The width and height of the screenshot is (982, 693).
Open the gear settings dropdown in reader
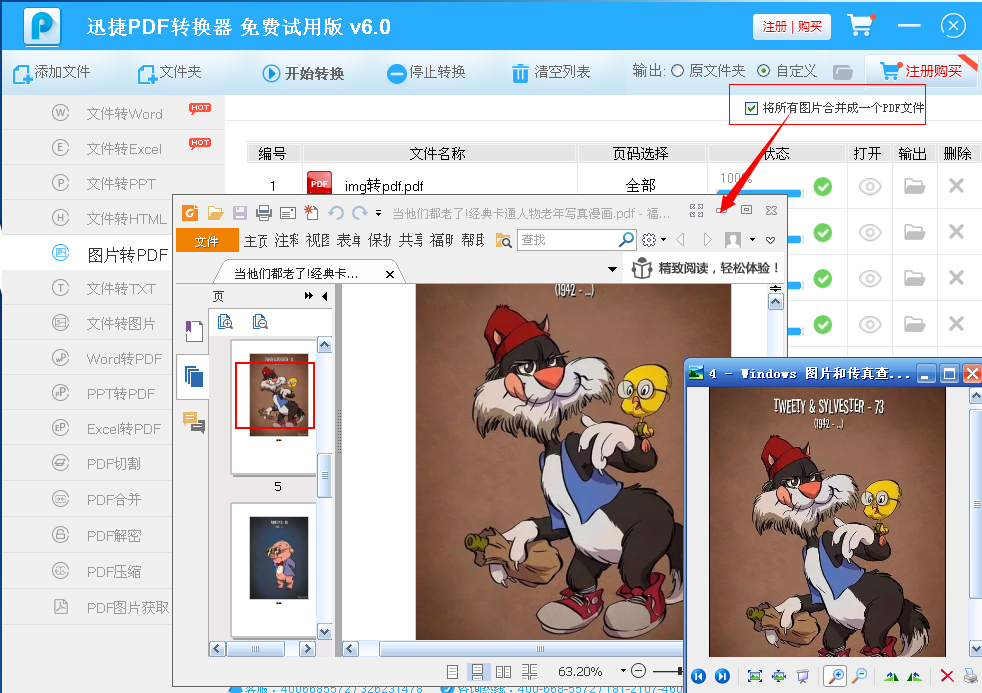(653, 240)
